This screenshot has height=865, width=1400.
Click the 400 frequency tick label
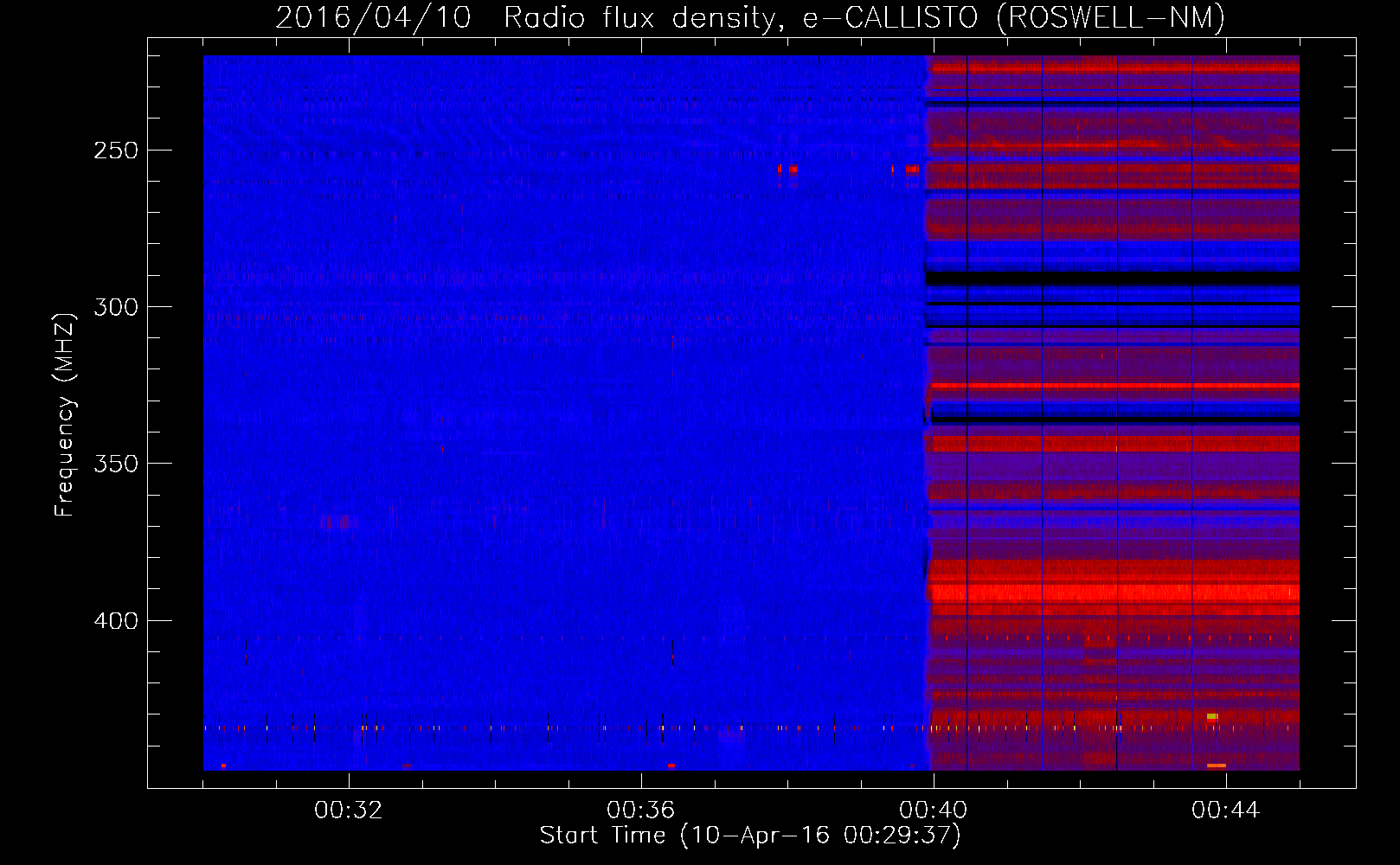(x=116, y=621)
